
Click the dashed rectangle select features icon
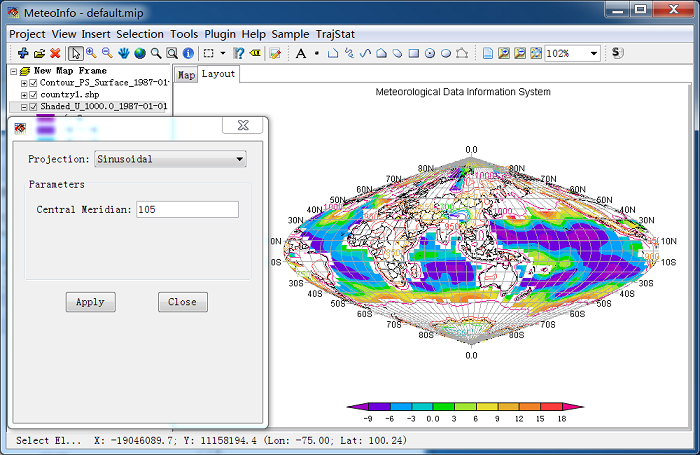208,53
